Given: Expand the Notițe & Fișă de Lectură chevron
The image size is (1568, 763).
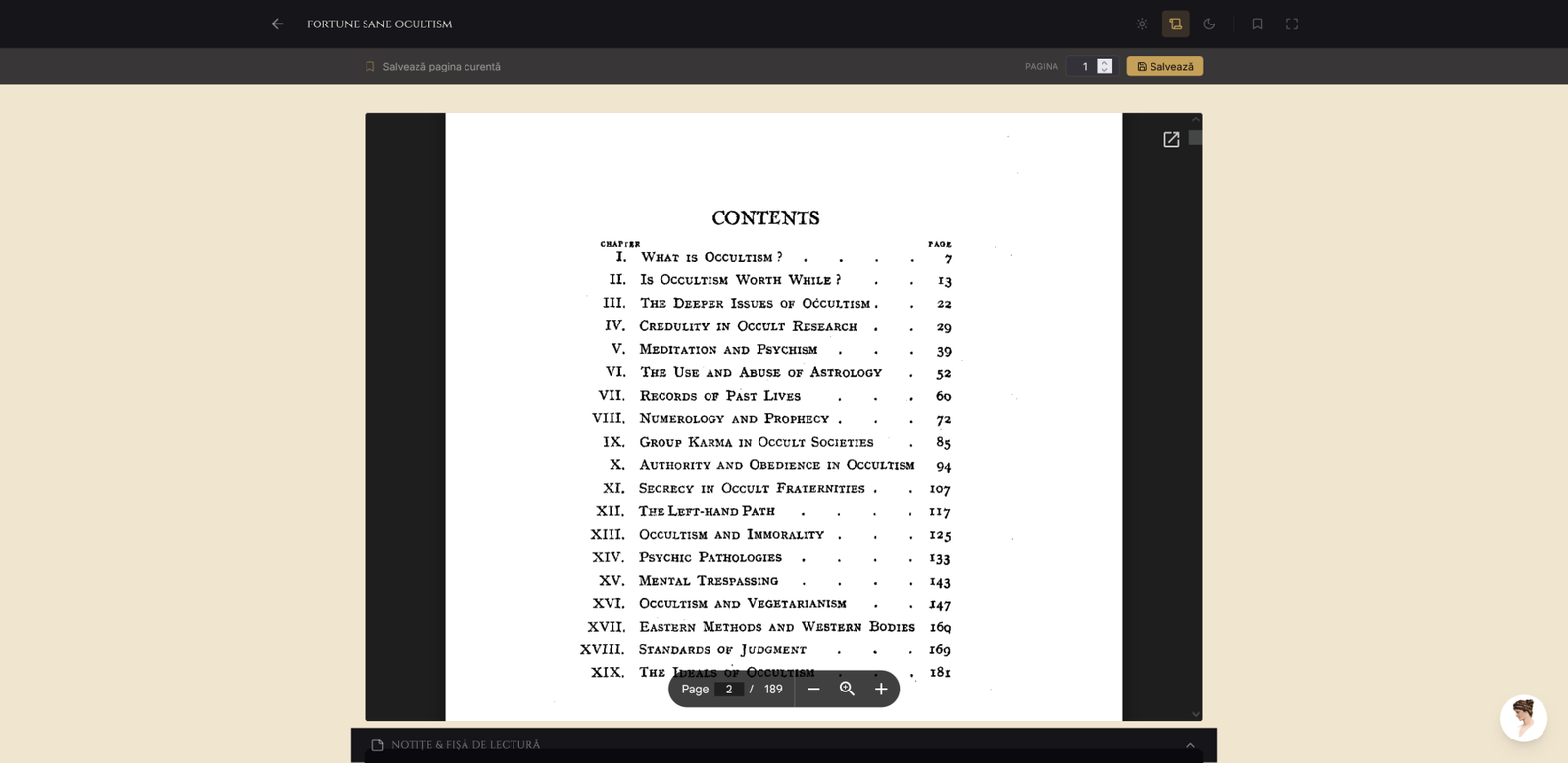Looking at the screenshot, I should pos(1190,745).
